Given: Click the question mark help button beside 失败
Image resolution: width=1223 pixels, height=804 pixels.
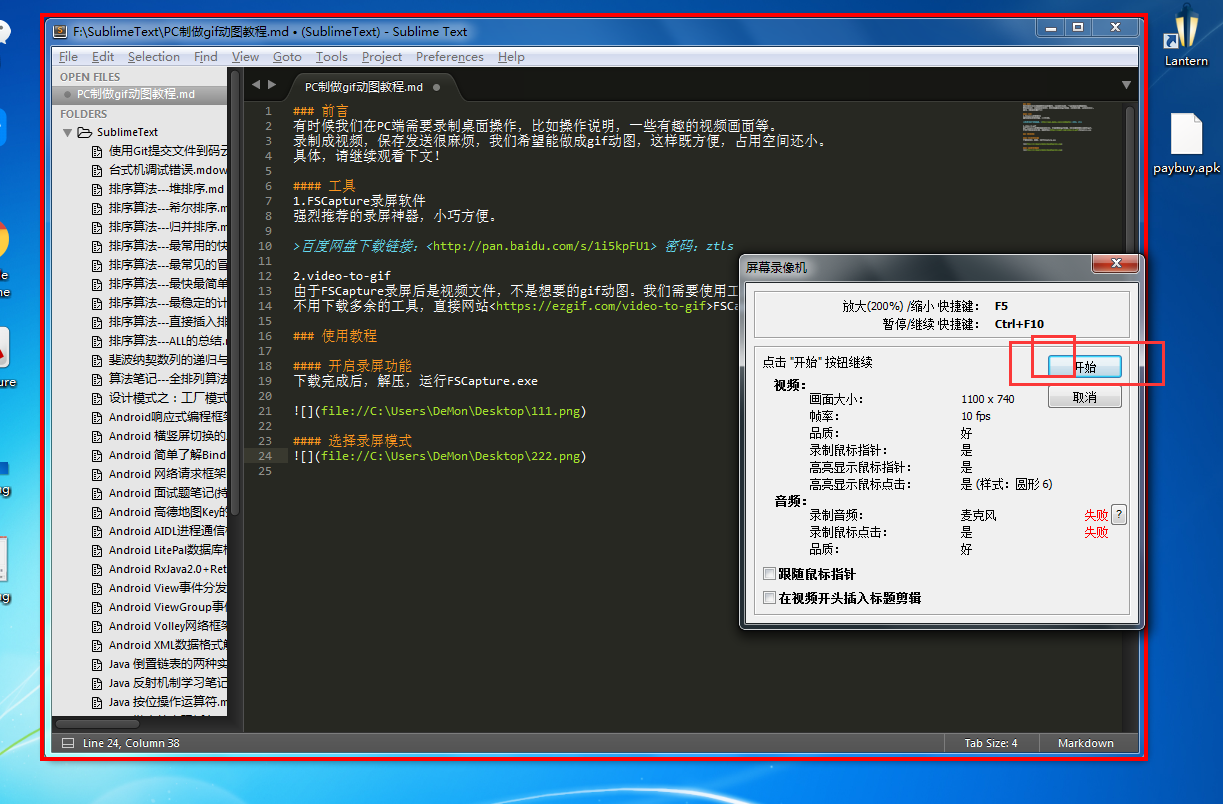Looking at the screenshot, I should tap(1119, 515).
